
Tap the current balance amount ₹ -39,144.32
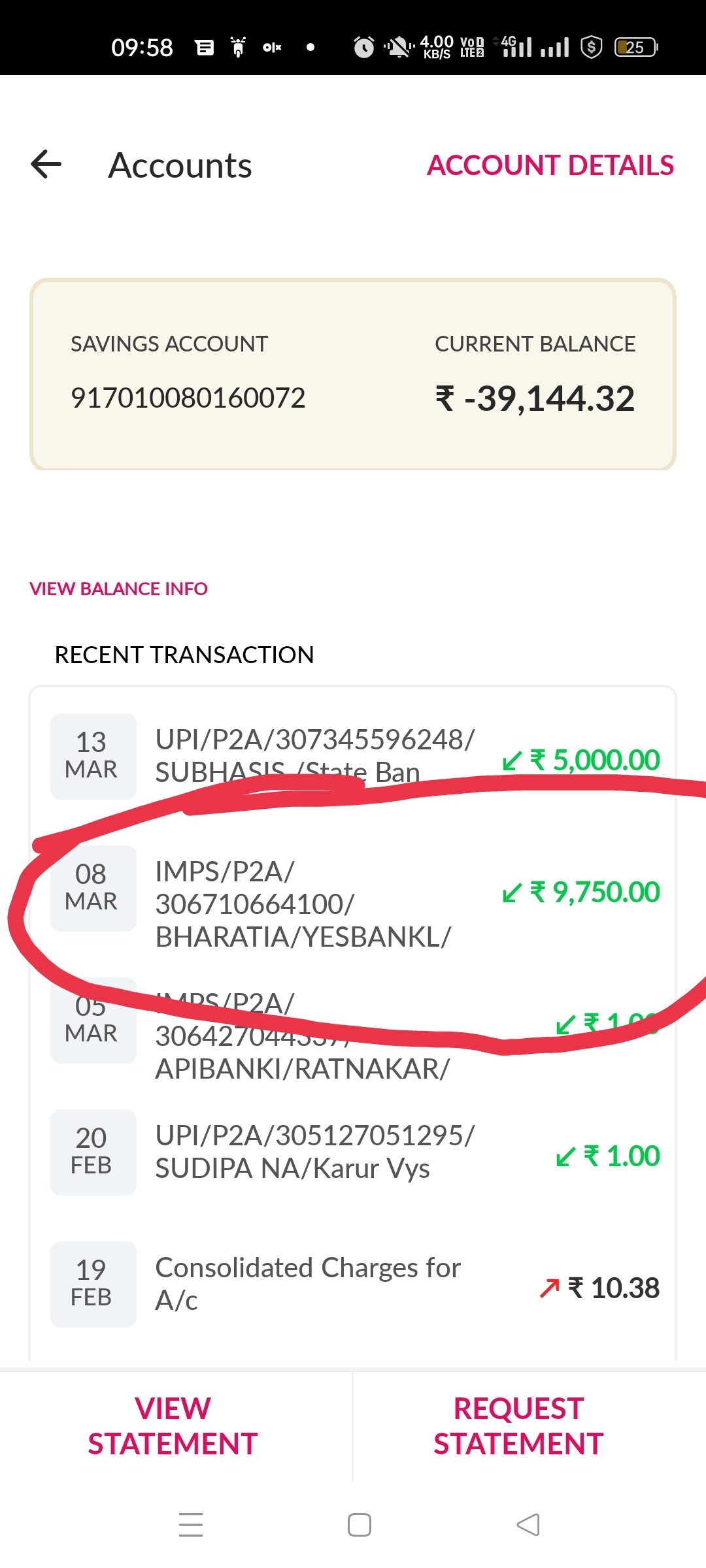click(x=535, y=399)
